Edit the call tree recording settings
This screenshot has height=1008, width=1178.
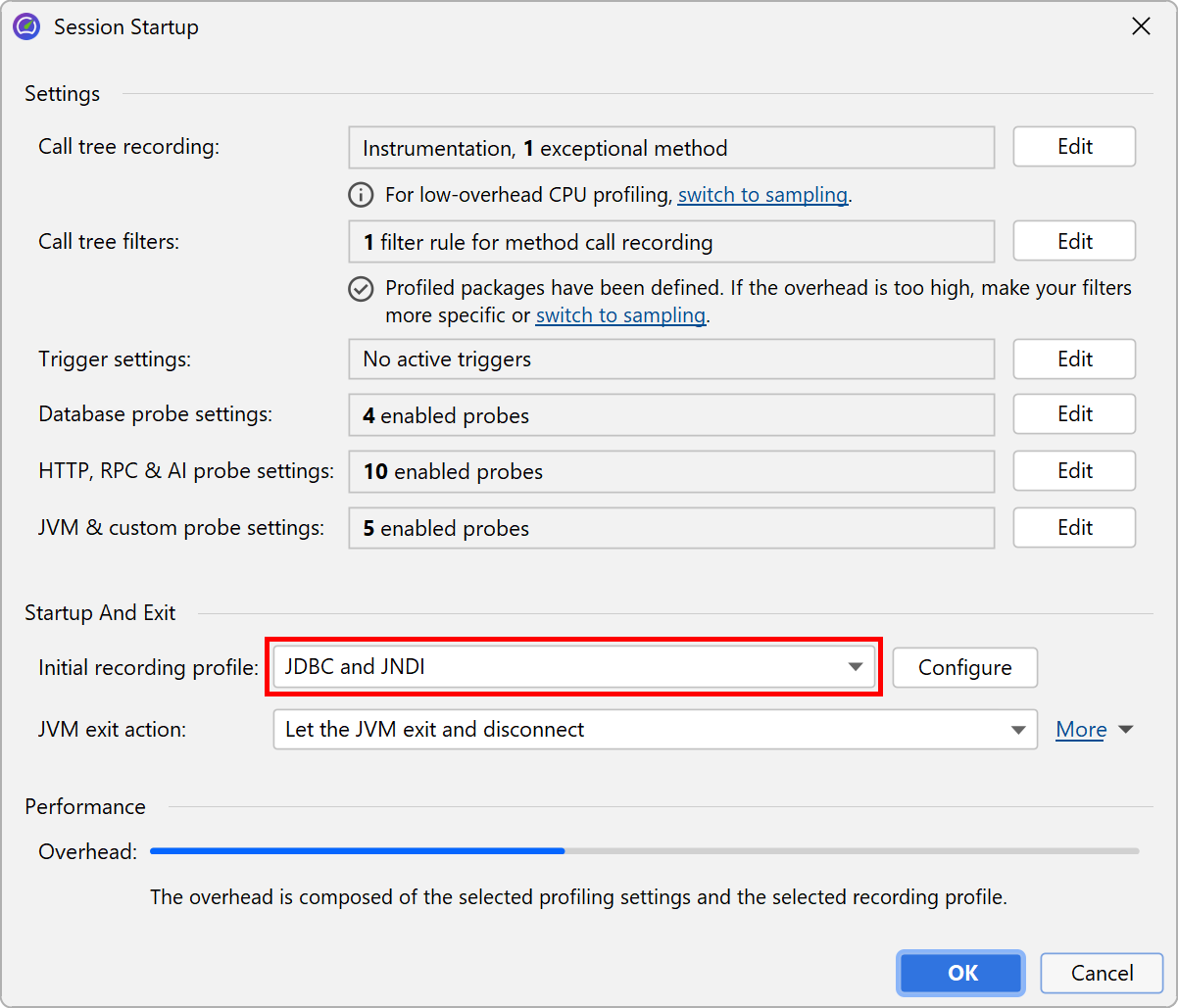(x=1074, y=147)
